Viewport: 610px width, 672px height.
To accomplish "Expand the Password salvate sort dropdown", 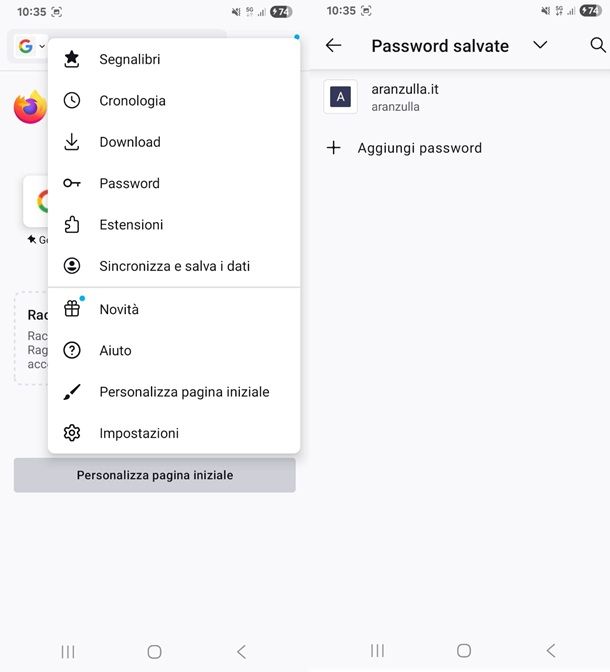I will point(540,46).
